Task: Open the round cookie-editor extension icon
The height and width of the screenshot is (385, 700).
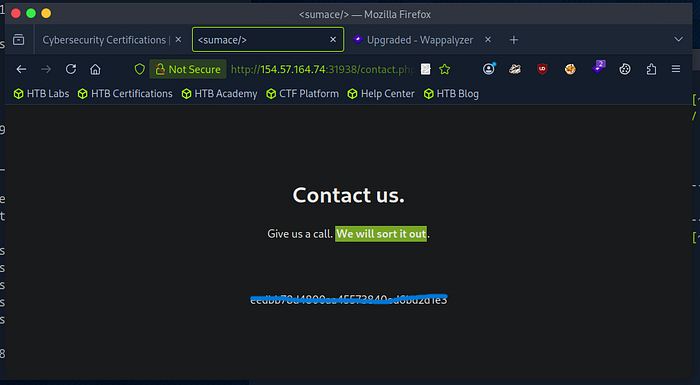Action: (625, 69)
